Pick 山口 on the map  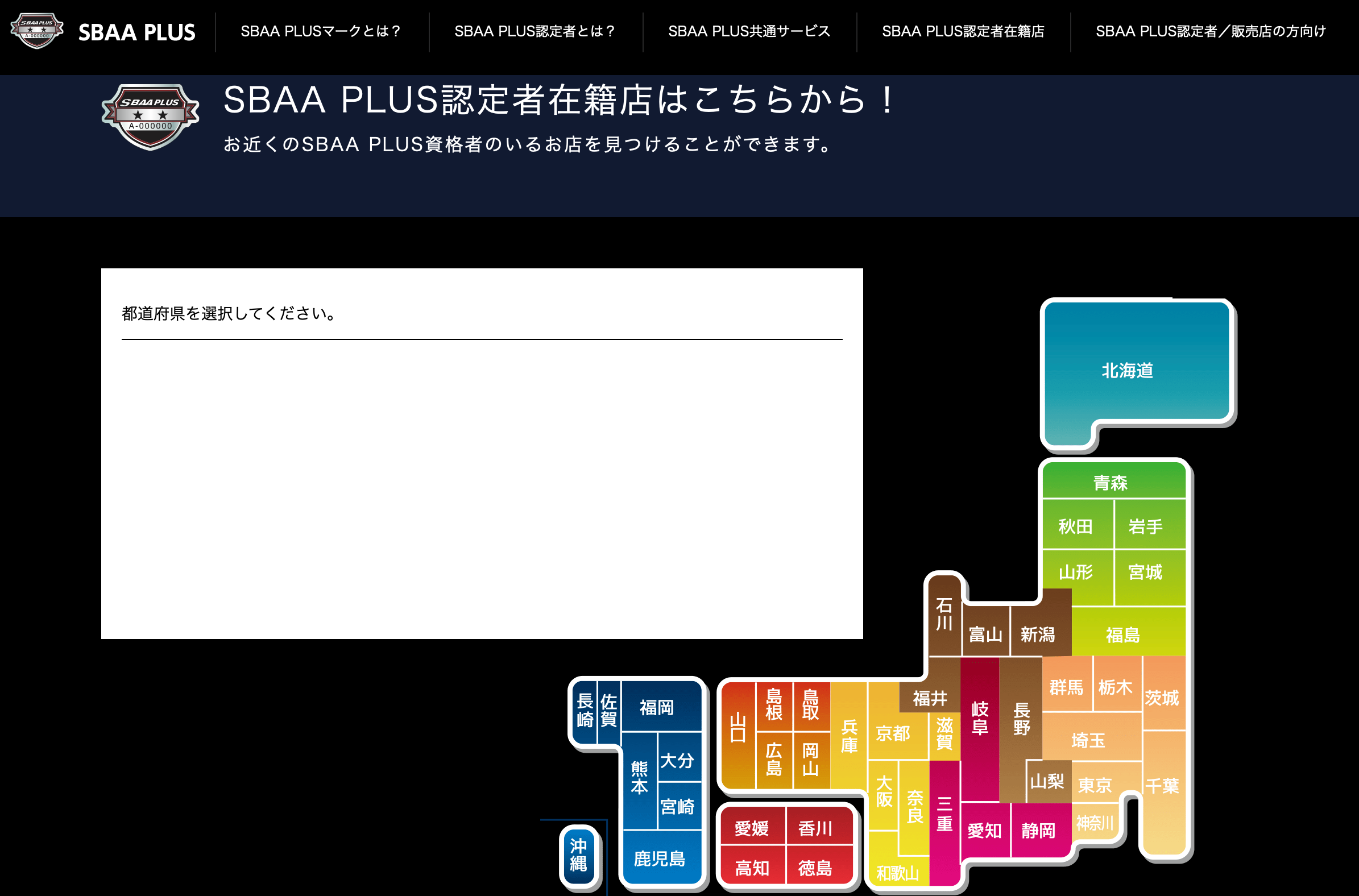click(x=738, y=727)
